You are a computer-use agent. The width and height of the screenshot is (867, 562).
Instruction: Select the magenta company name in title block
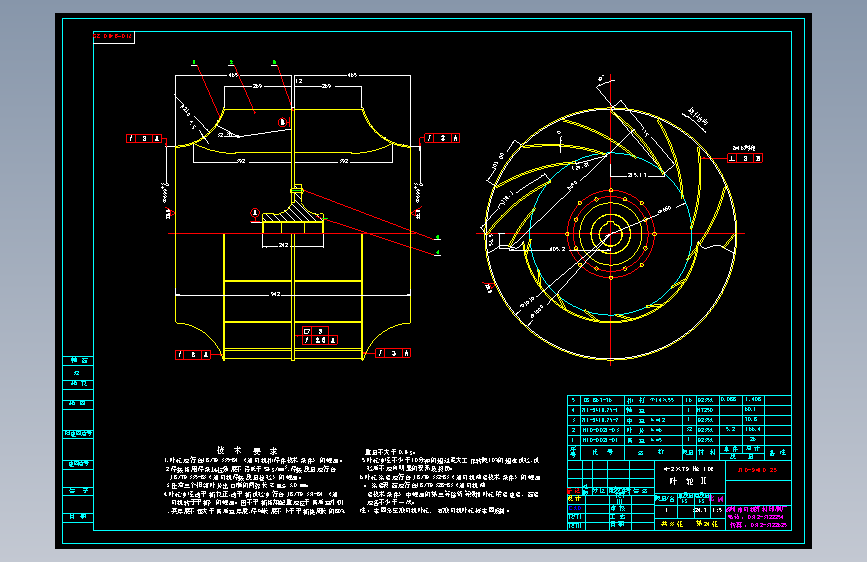[758, 509]
